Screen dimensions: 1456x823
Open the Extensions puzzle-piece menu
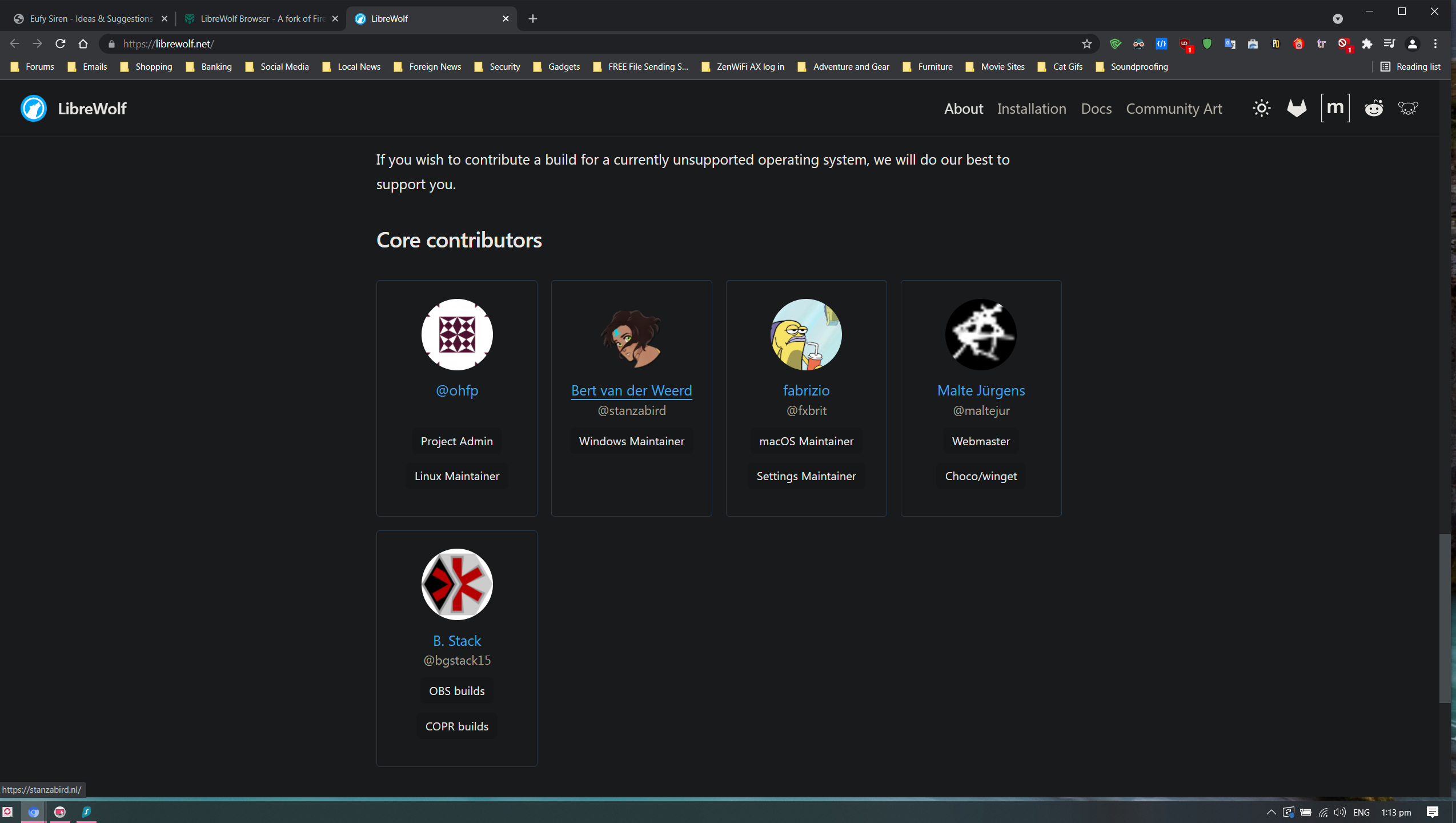(1367, 44)
